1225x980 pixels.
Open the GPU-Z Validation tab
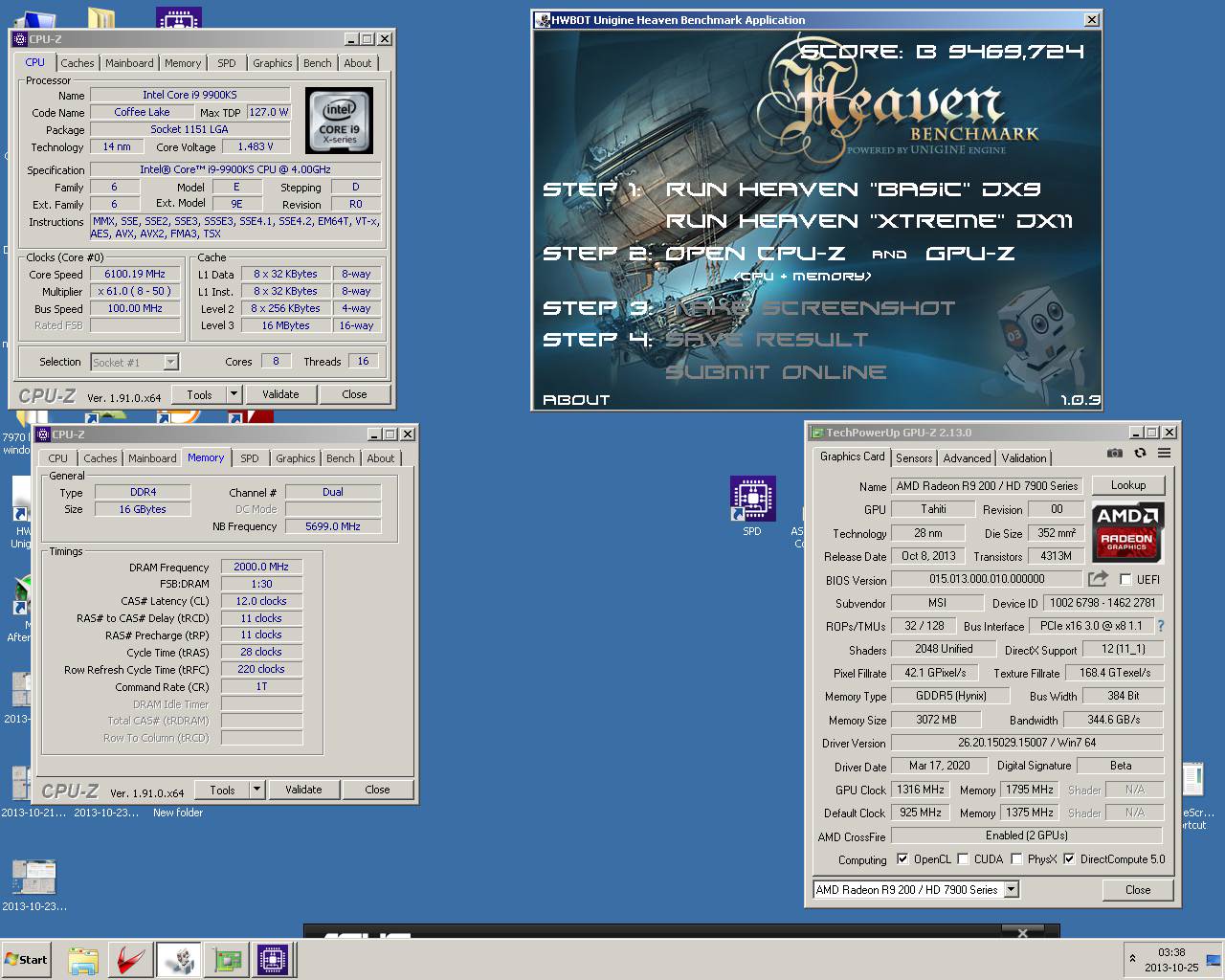pyautogui.click(x=1024, y=458)
